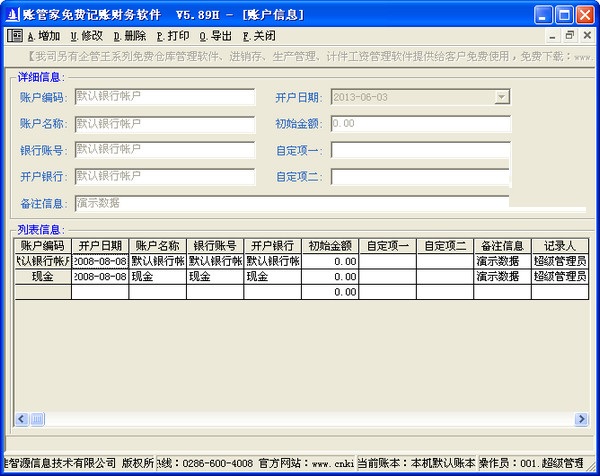
Task: Click the 开户银行 column header
Action: tap(272, 246)
